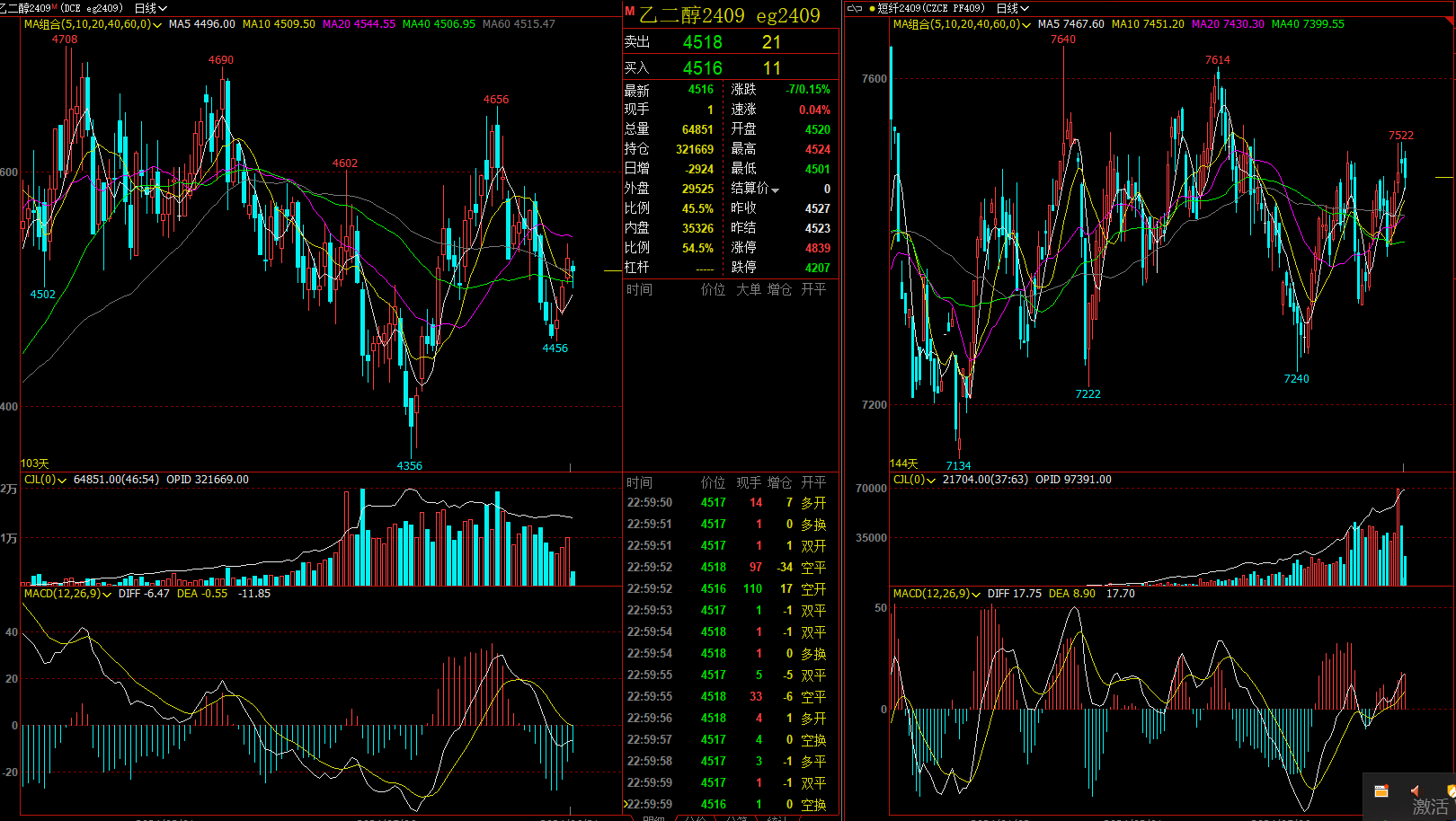The height and width of the screenshot is (821, 1456).
Task: Open the 日线 period dropdown on right chart
Action: tap(1012, 8)
